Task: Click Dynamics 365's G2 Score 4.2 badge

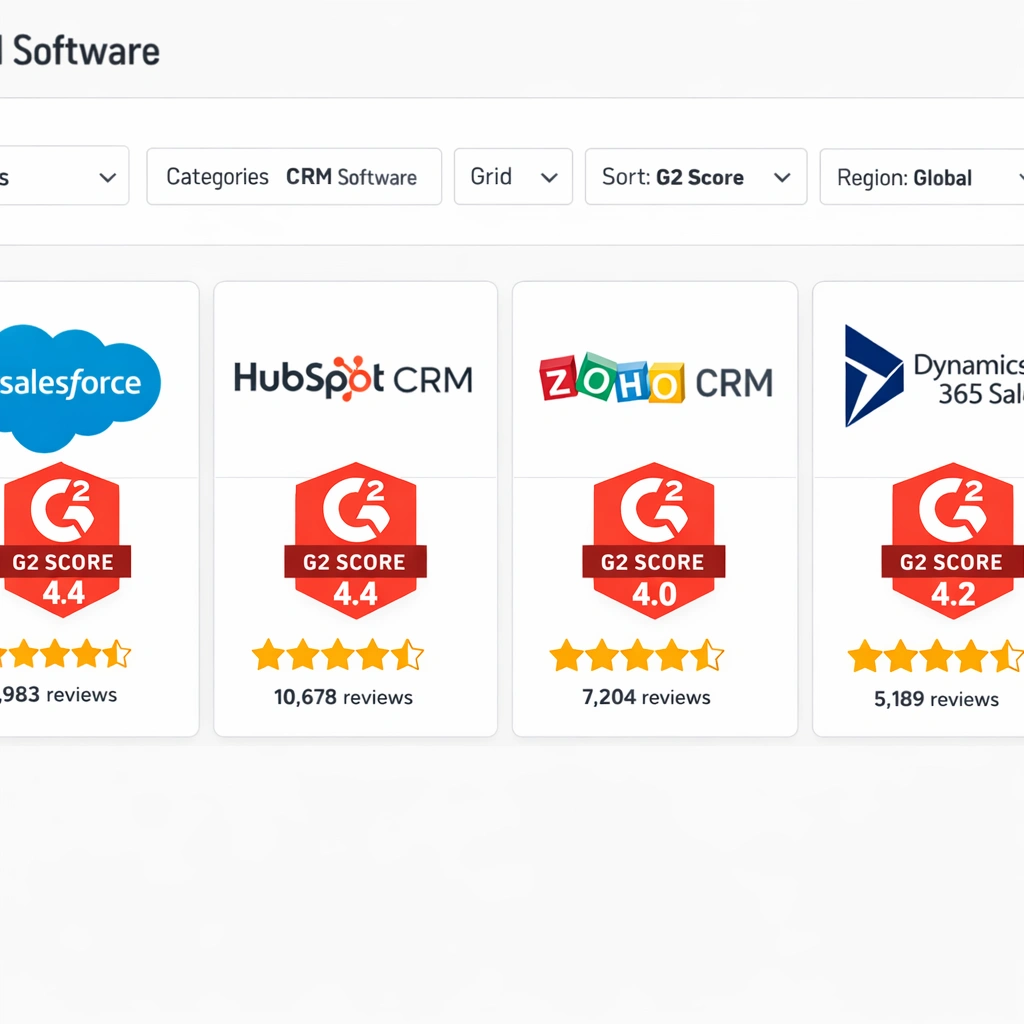Action: 951,542
